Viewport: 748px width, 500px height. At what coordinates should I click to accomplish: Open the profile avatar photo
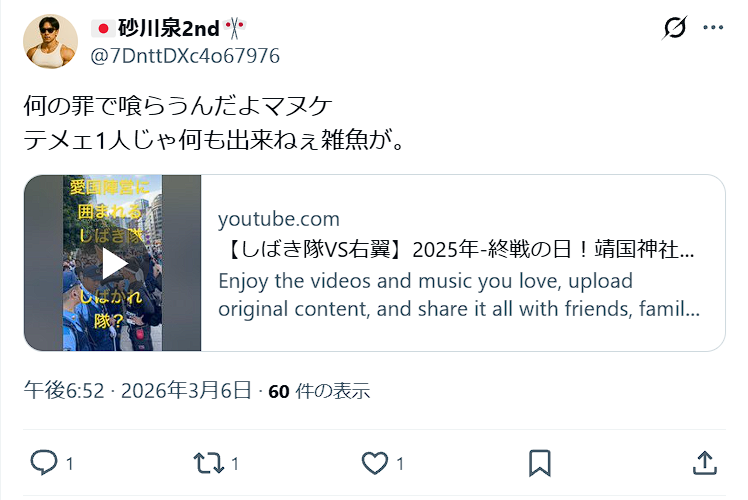[50, 42]
